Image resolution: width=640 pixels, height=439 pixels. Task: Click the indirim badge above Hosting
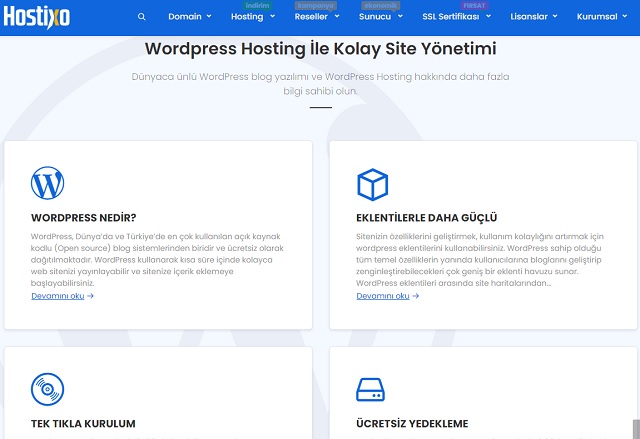[x=257, y=5]
